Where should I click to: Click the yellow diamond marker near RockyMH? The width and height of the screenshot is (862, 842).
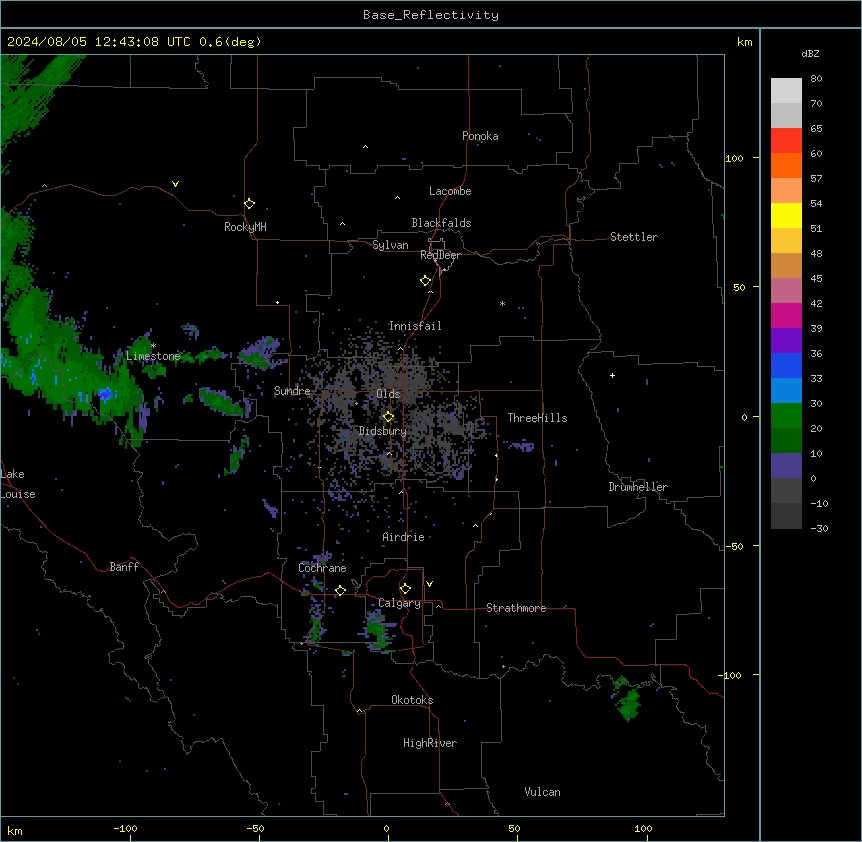click(249, 204)
